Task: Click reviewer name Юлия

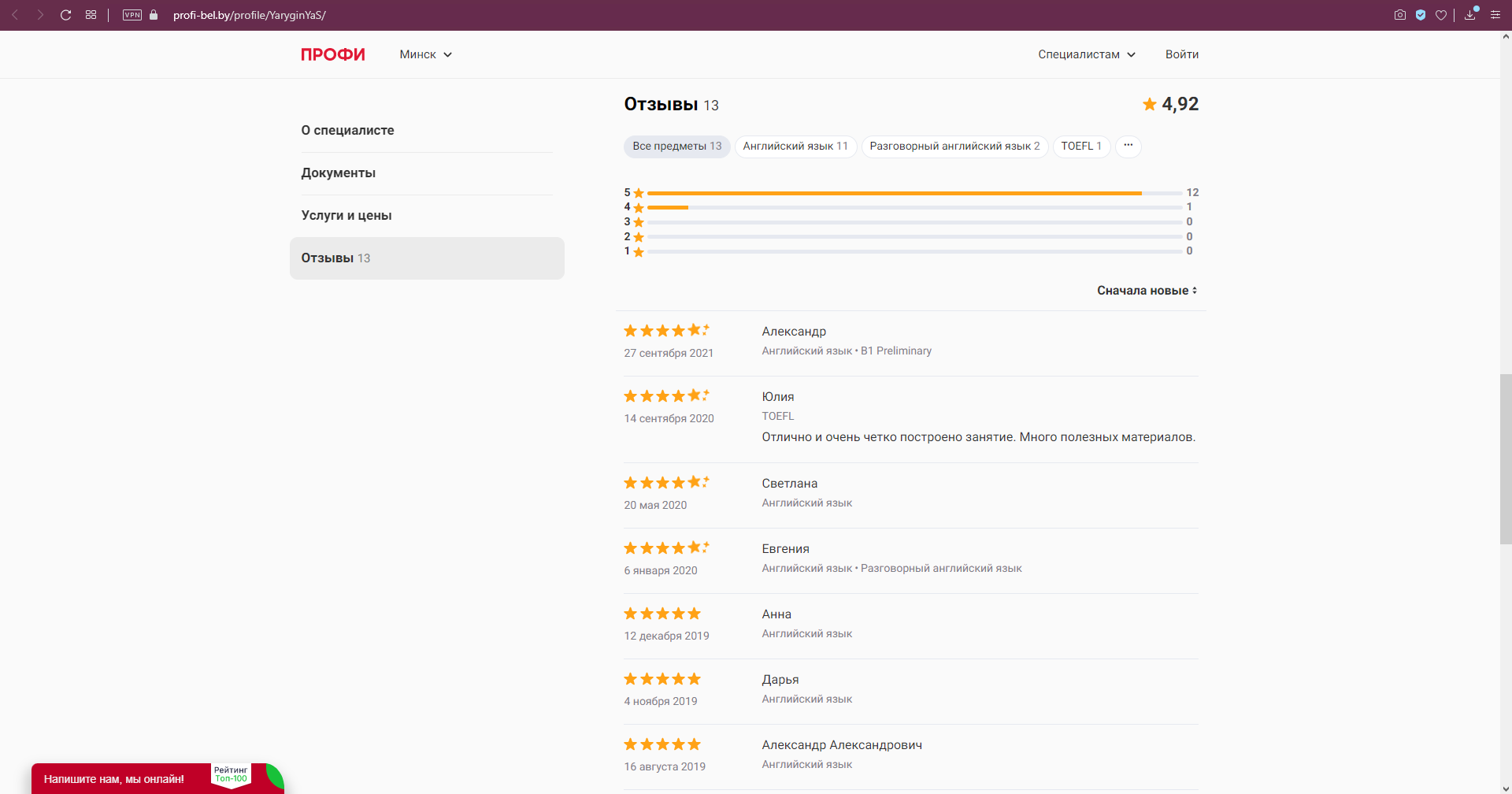Action: (778, 397)
